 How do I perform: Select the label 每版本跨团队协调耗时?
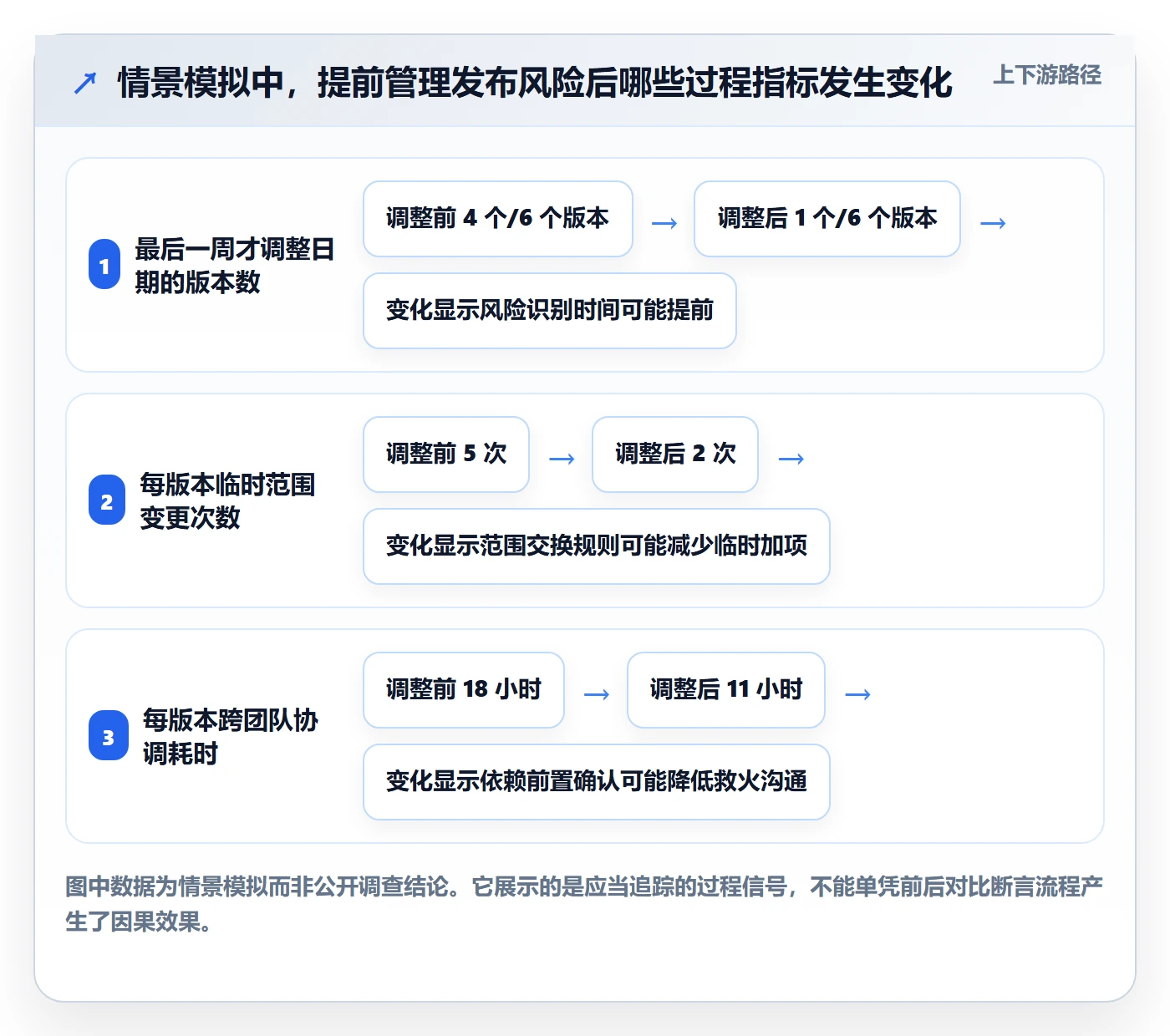tap(231, 736)
